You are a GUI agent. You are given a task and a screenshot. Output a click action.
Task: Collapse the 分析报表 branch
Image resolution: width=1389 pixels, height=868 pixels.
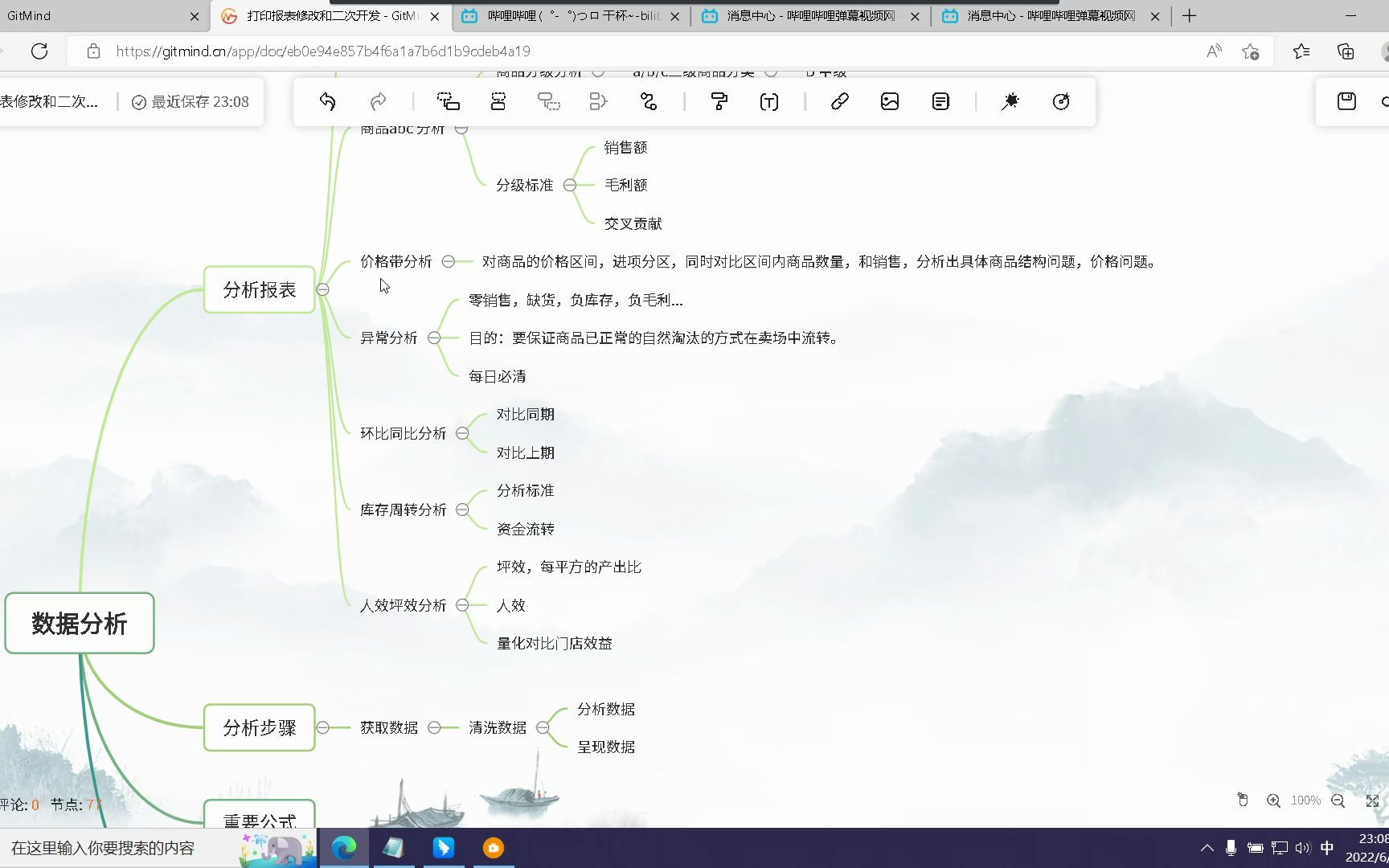[x=323, y=289]
